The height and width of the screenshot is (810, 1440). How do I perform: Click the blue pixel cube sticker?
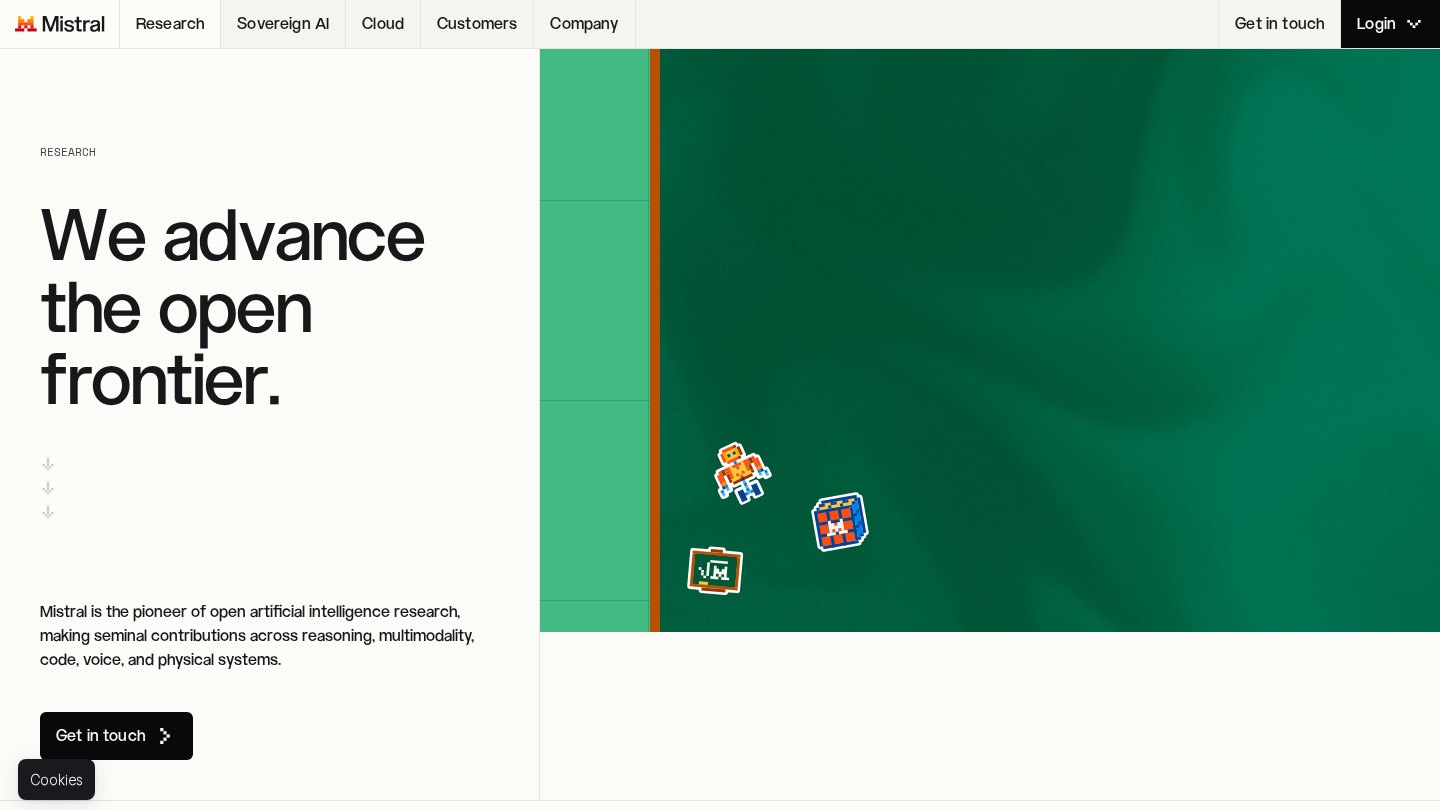coord(840,522)
